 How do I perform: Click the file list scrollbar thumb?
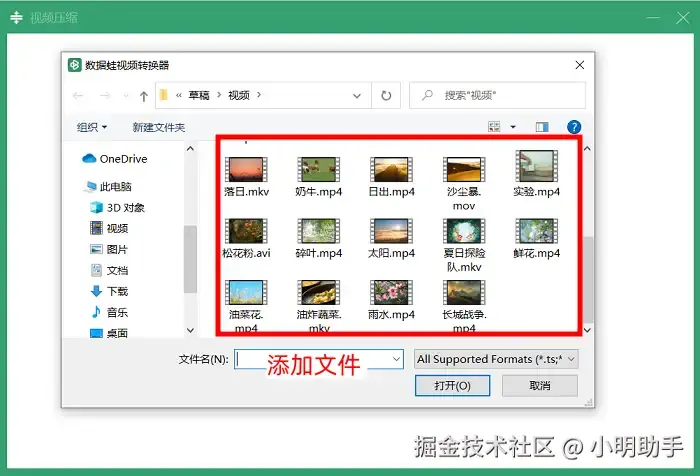(x=589, y=280)
